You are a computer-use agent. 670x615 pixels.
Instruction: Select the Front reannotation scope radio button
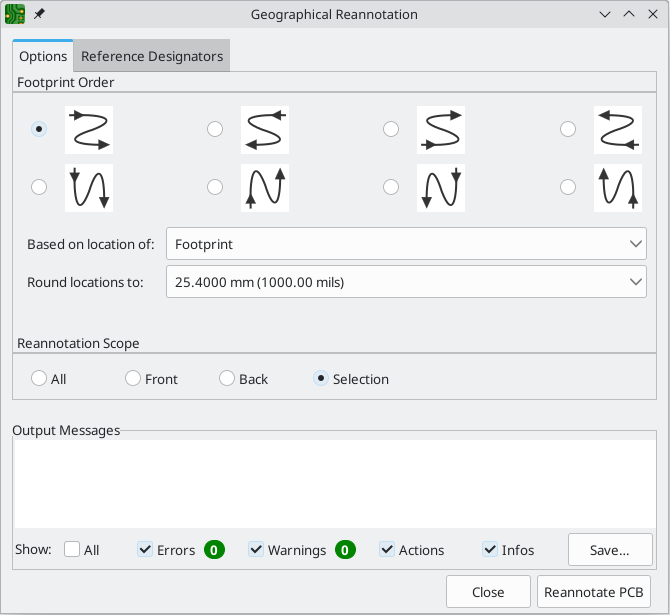click(x=133, y=379)
